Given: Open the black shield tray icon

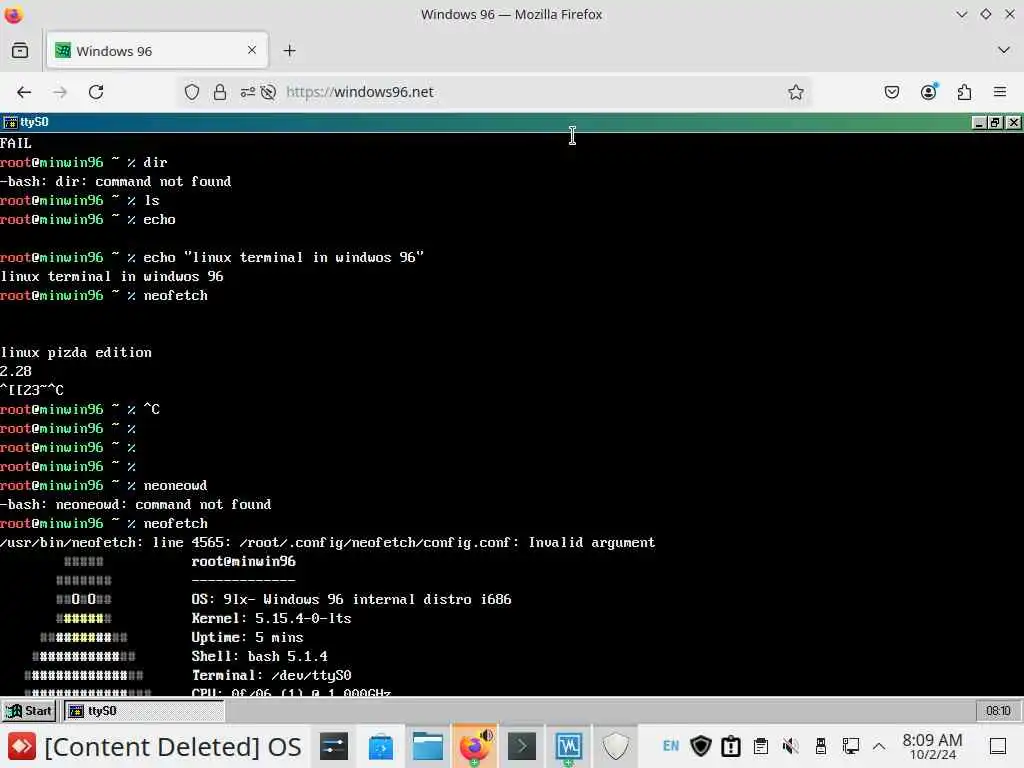Looking at the screenshot, I should [x=701, y=746].
